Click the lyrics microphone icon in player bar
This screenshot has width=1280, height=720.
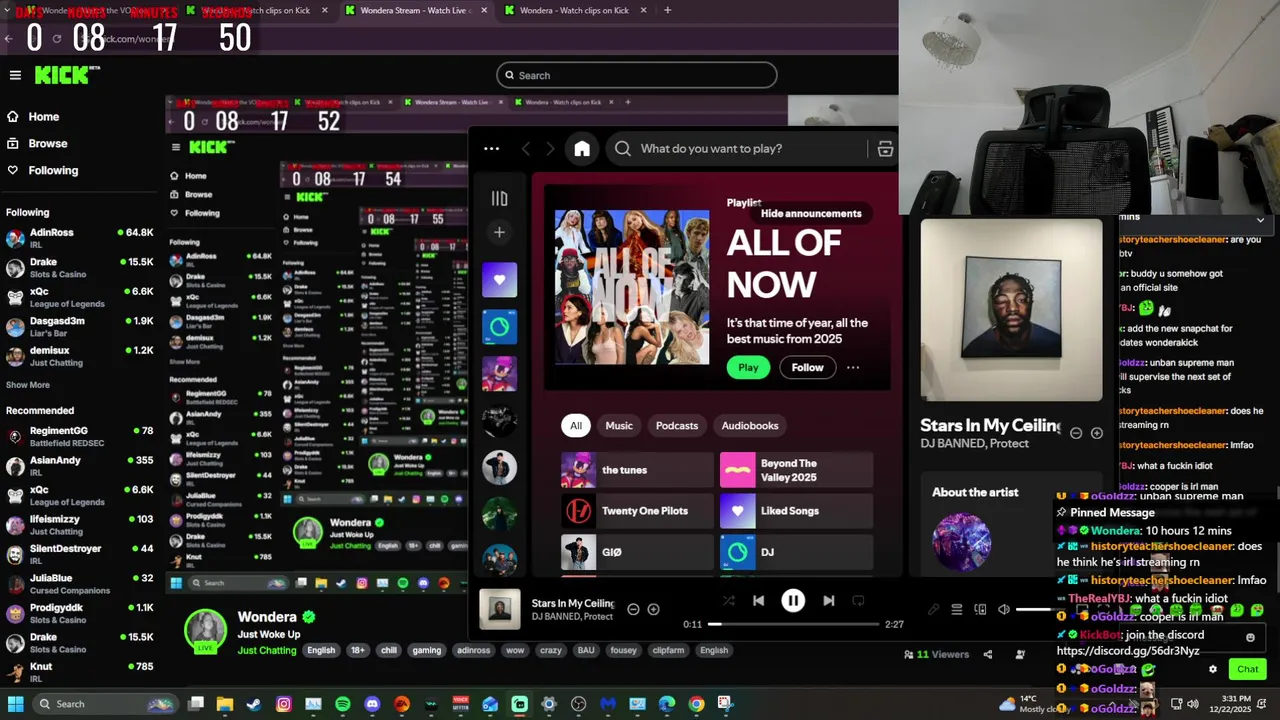pyautogui.click(x=933, y=609)
